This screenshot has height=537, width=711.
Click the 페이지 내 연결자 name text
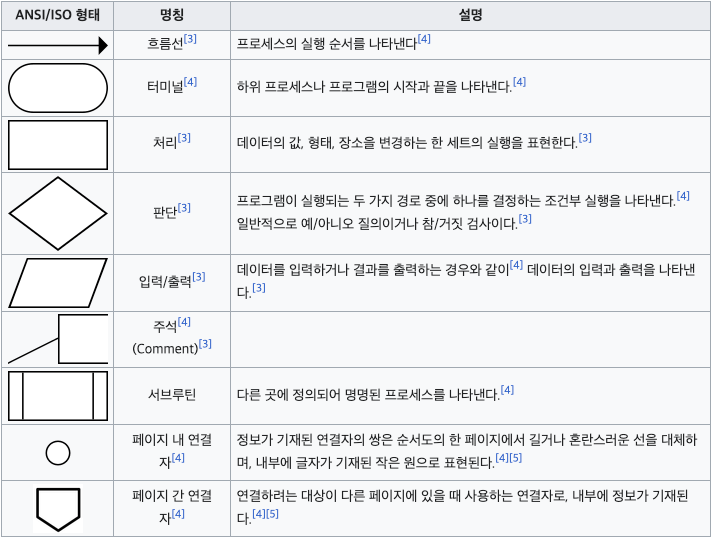(x=172, y=451)
